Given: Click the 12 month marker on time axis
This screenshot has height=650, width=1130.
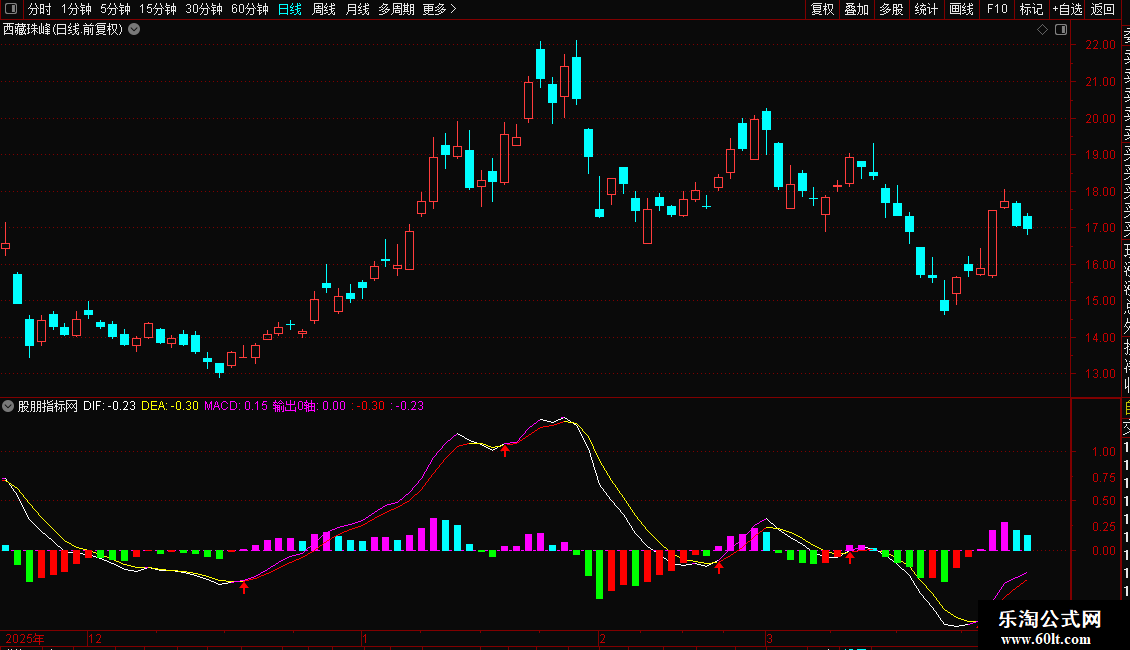Looking at the screenshot, I should [x=95, y=639].
